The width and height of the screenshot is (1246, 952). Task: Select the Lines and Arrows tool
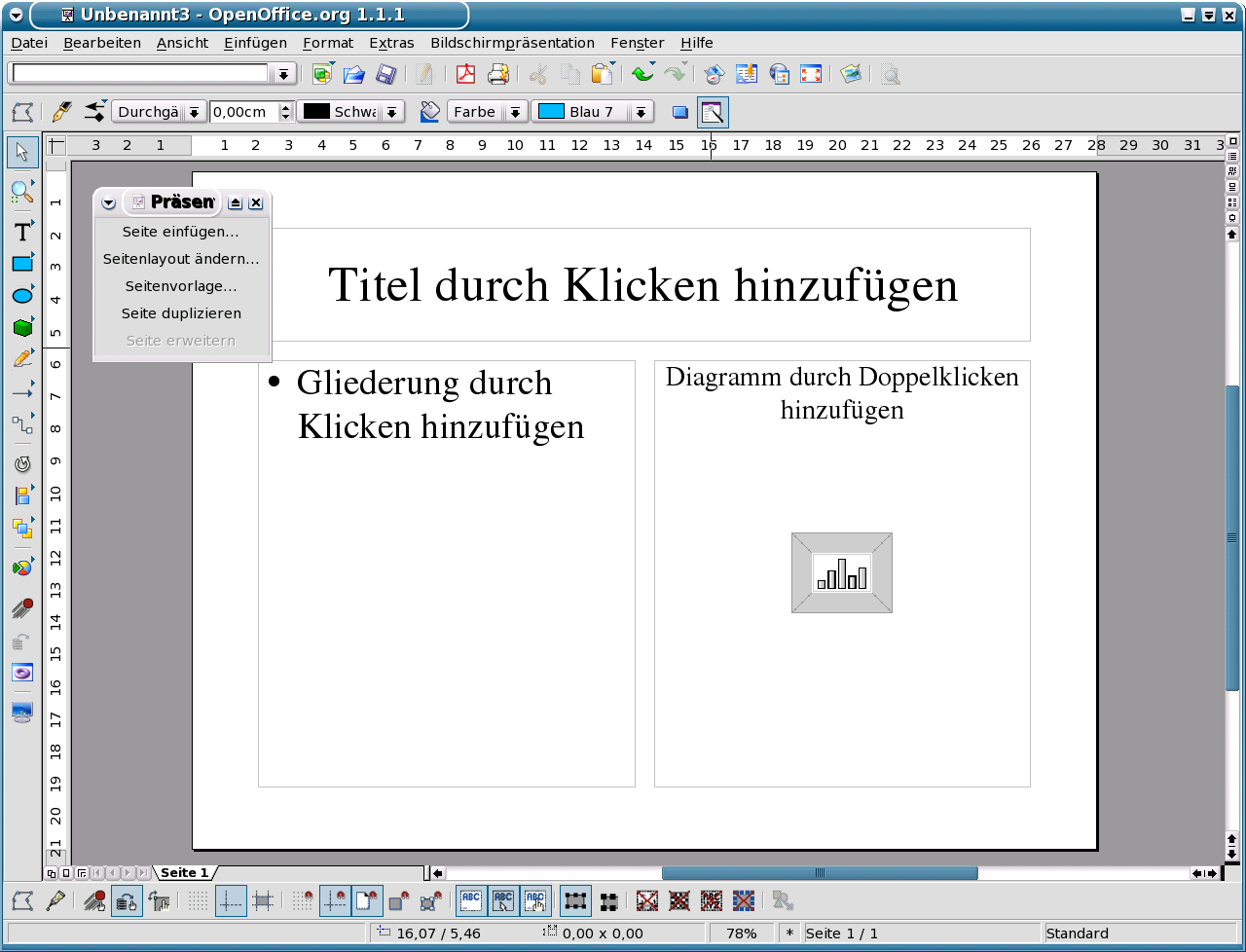[x=22, y=392]
